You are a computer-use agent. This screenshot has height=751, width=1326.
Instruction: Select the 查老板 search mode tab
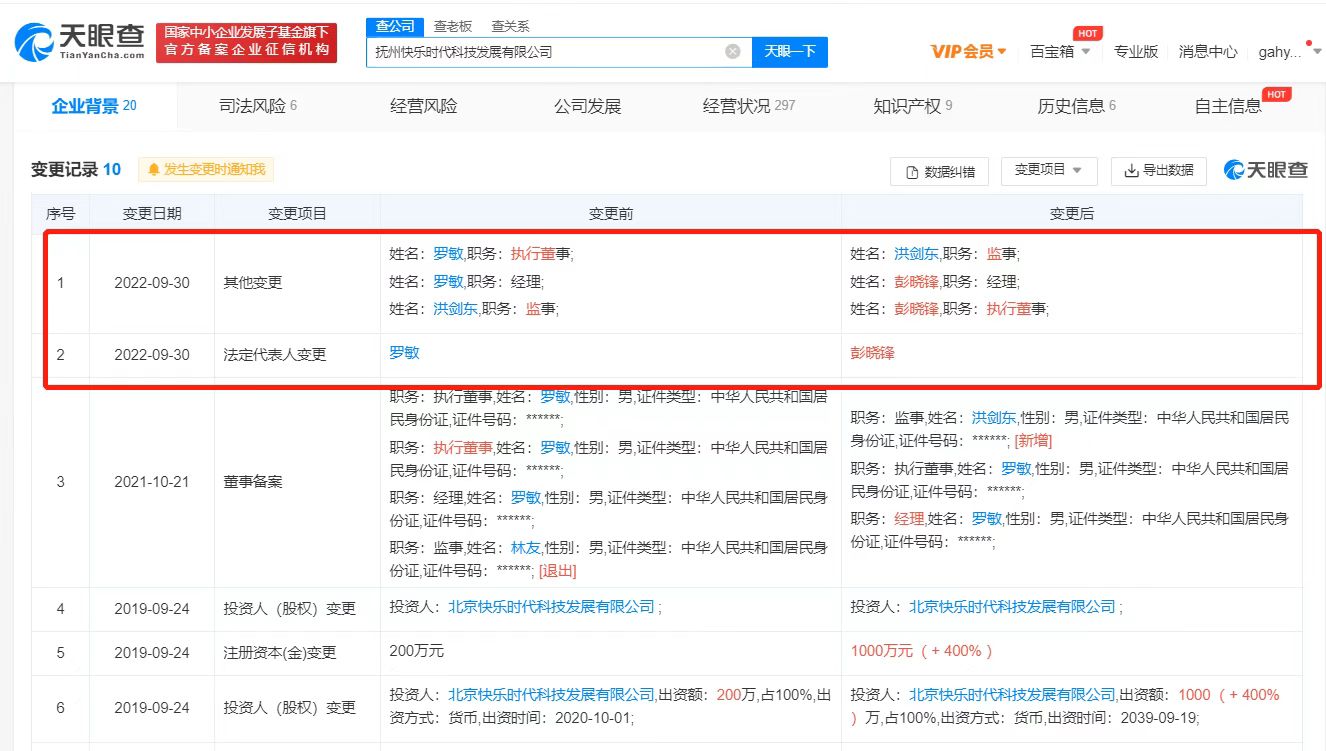pyautogui.click(x=452, y=26)
